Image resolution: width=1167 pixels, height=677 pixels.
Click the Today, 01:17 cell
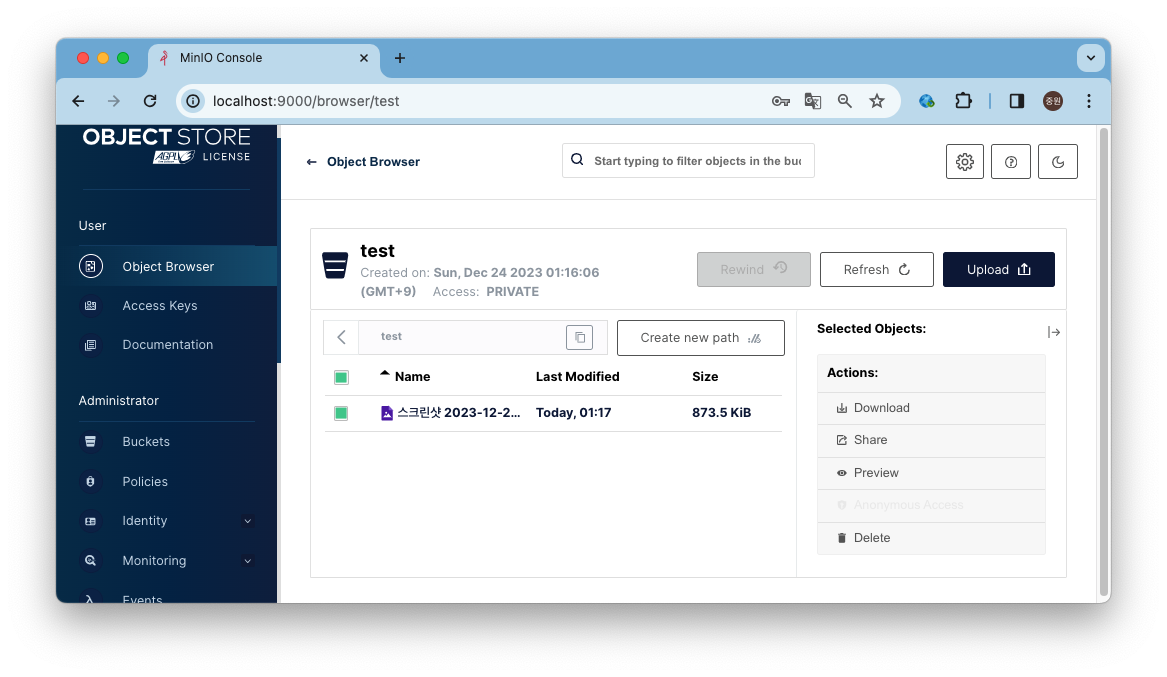click(x=573, y=412)
